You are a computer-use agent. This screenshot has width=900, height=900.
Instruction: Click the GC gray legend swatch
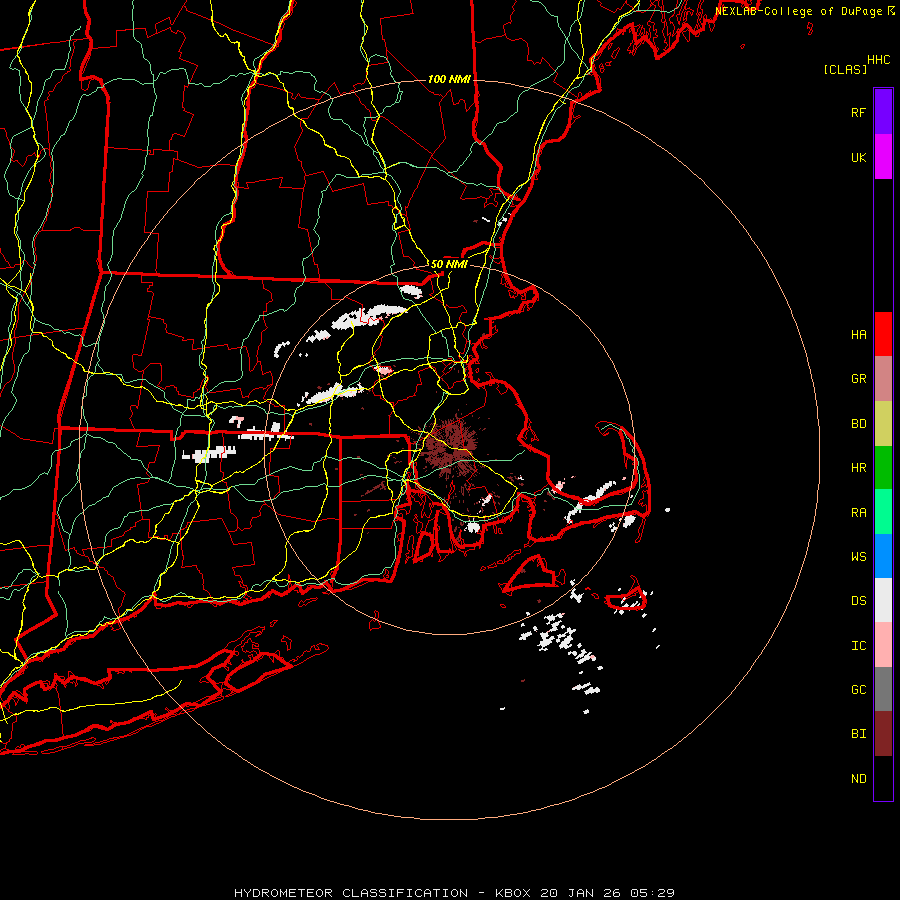point(883,689)
